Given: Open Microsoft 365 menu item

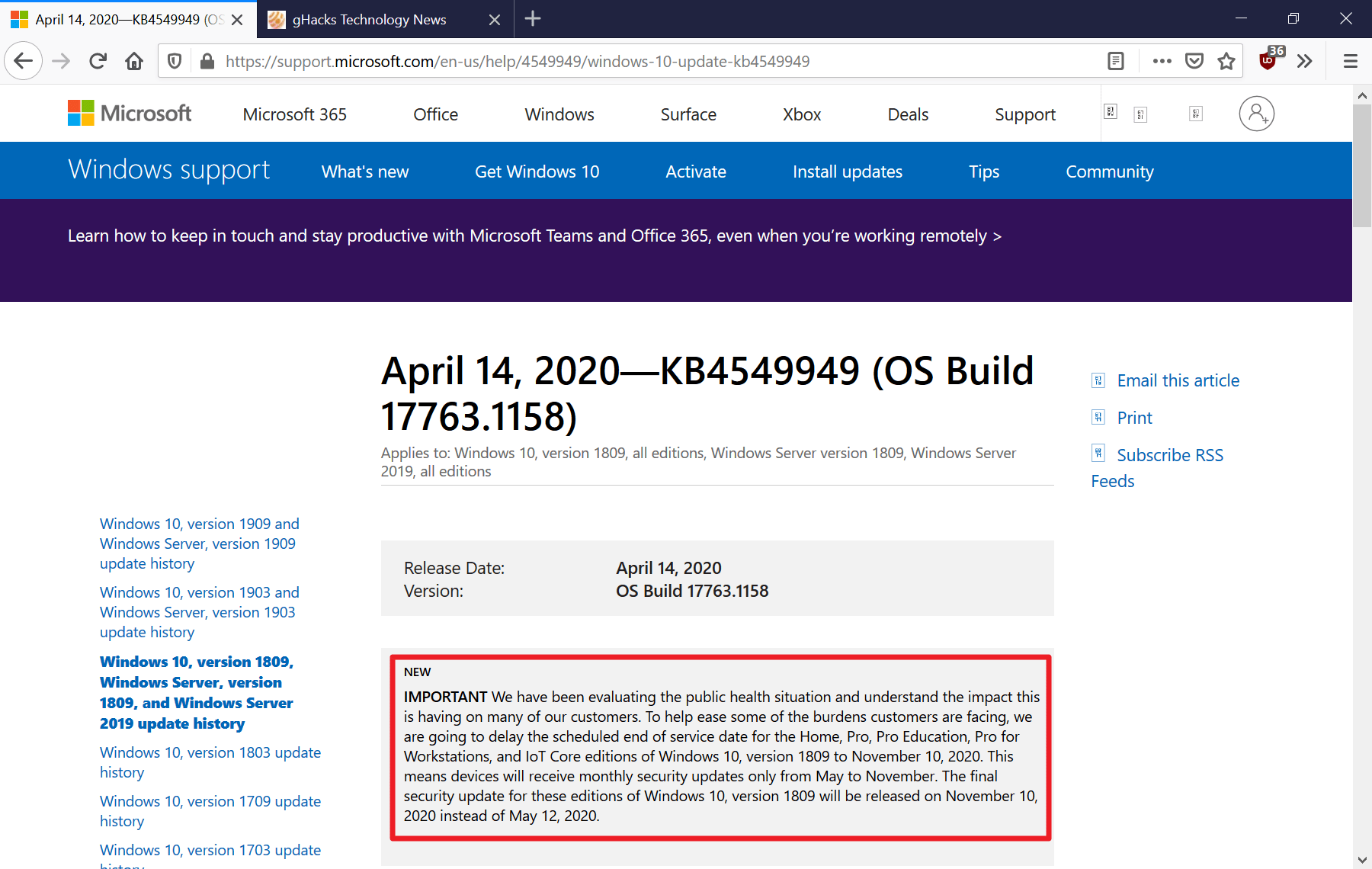Looking at the screenshot, I should click(294, 114).
